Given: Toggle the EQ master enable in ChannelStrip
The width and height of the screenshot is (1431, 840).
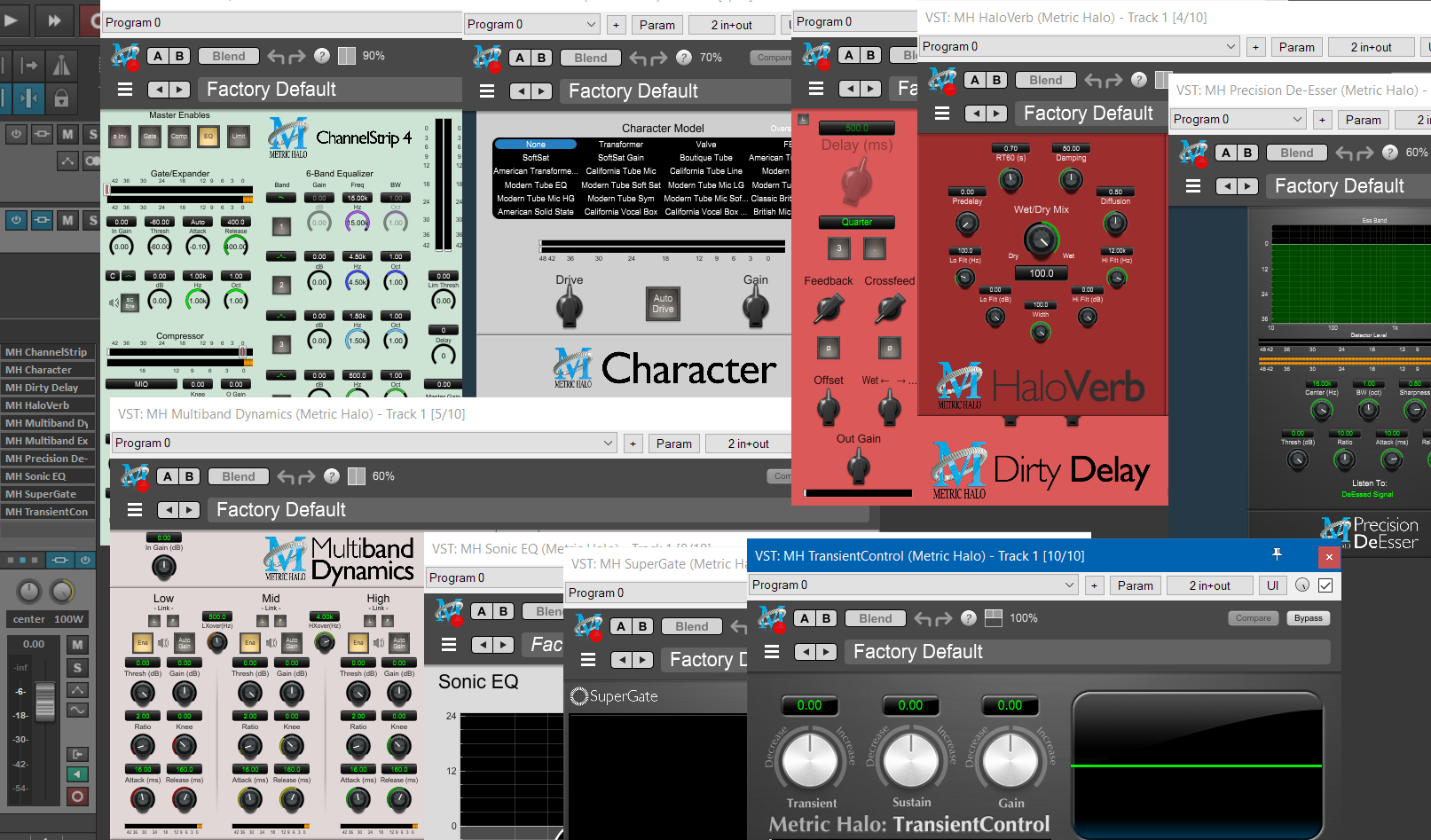Looking at the screenshot, I should pyautogui.click(x=208, y=136).
